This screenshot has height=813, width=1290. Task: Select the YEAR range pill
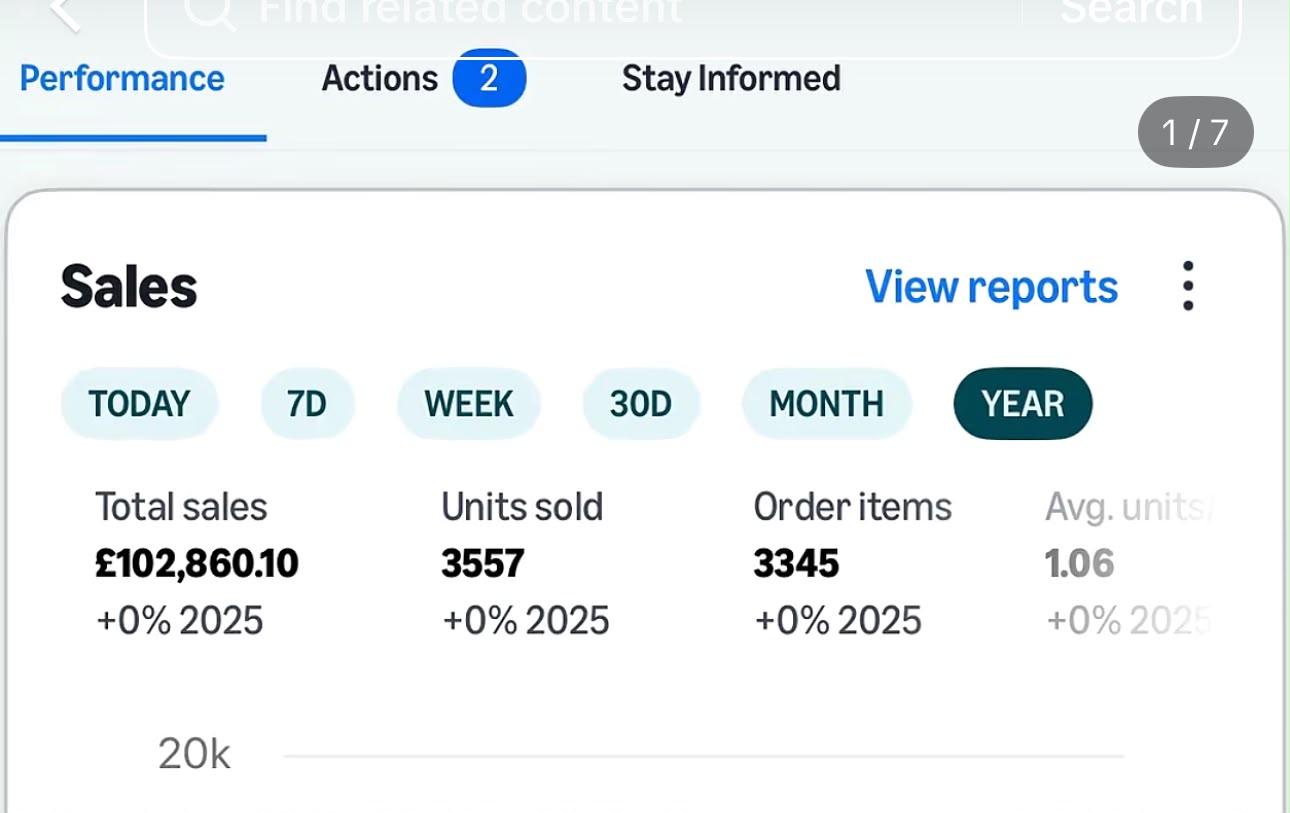pyautogui.click(x=1023, y=404)
